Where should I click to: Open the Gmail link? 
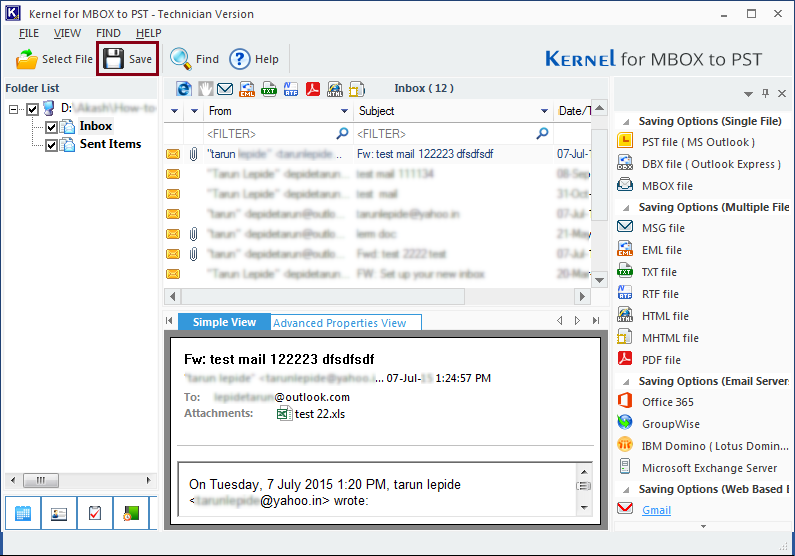[656, 510]
